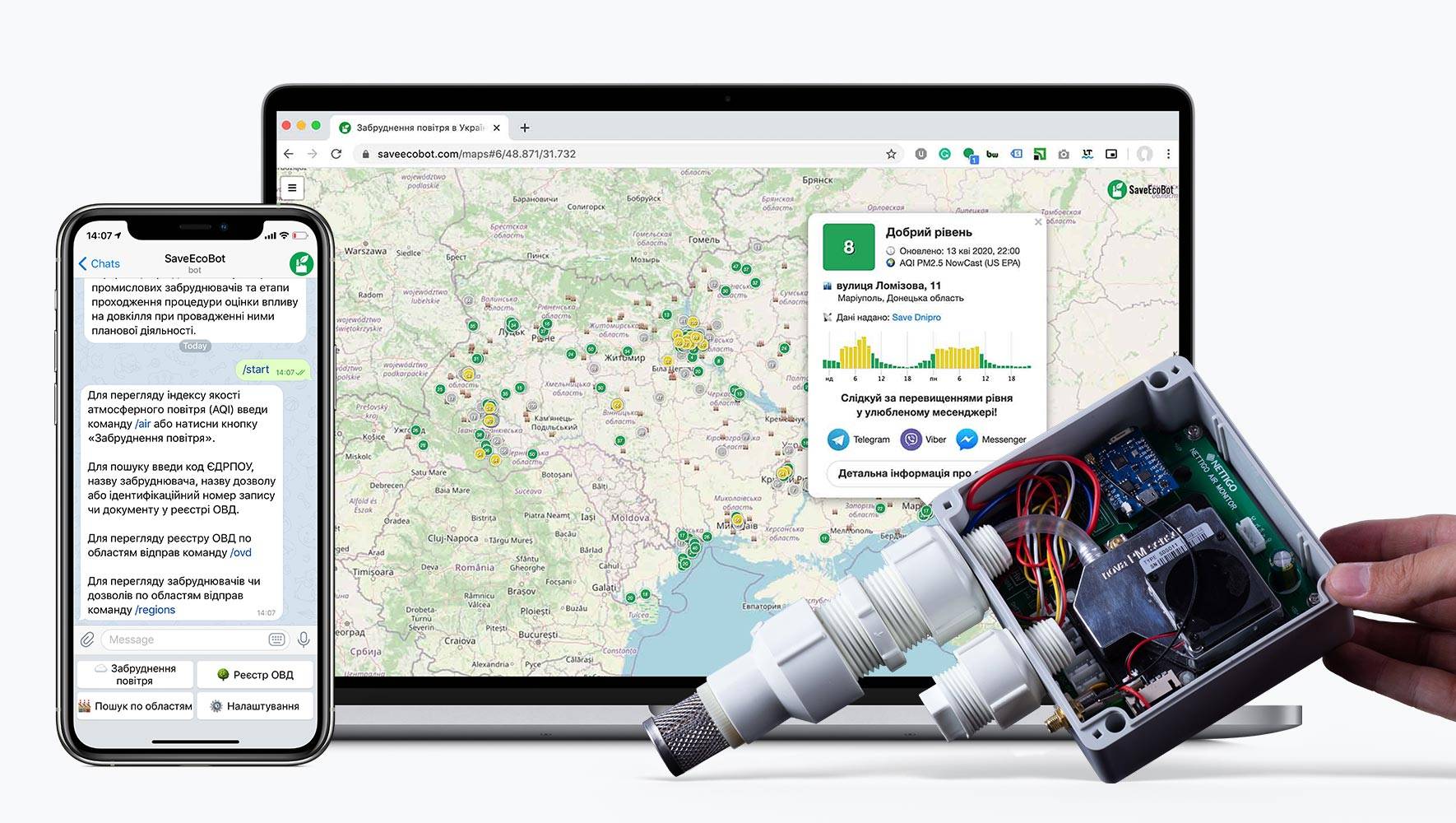Tap the Налаштування button

(255, 706)
